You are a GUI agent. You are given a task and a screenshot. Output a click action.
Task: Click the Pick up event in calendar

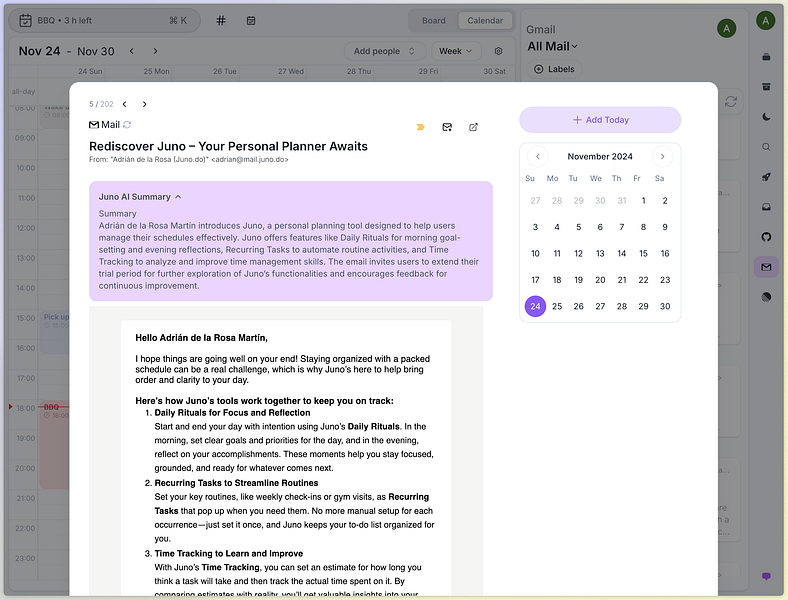[55, 332]
